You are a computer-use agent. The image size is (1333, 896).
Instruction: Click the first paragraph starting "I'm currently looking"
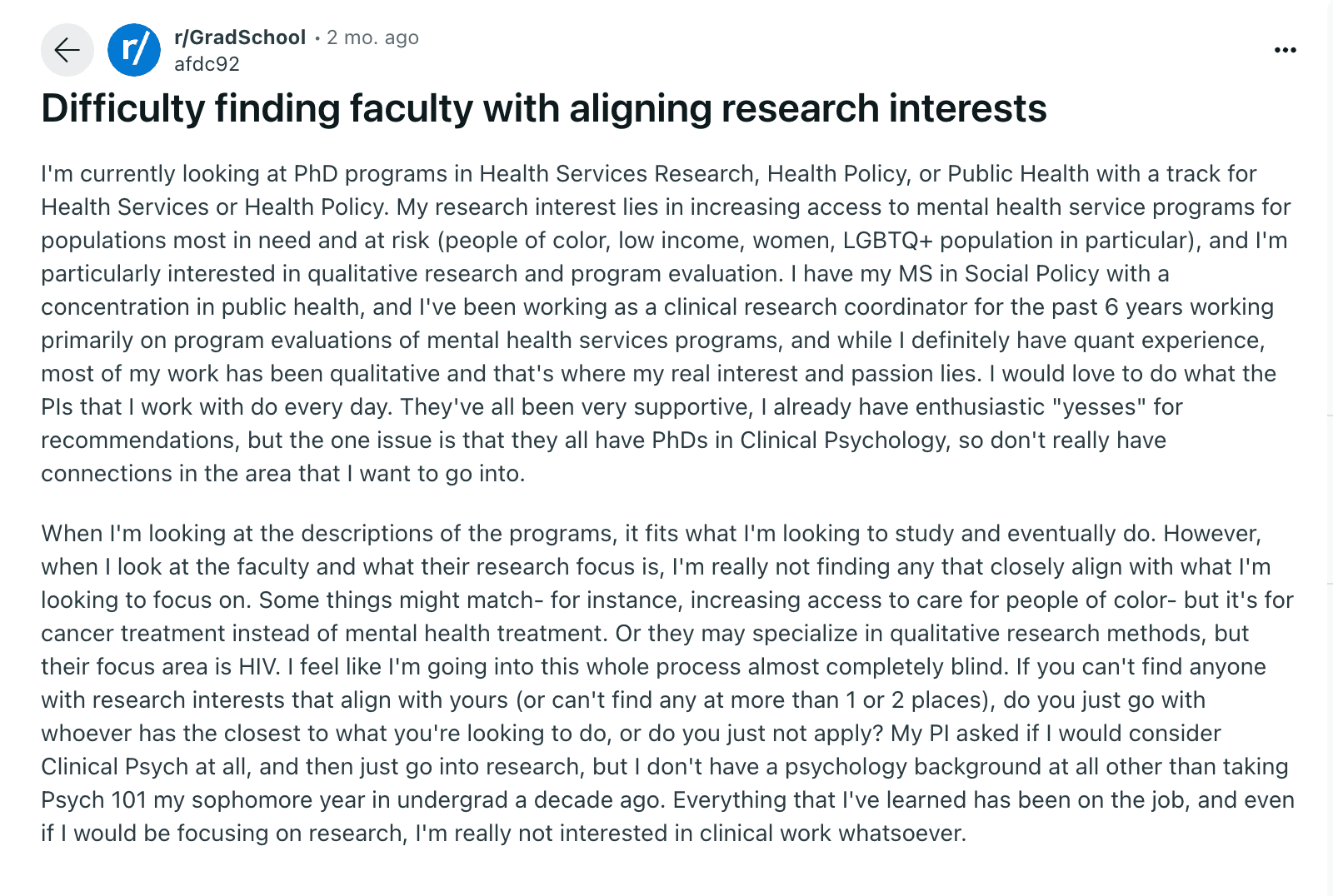666,323
